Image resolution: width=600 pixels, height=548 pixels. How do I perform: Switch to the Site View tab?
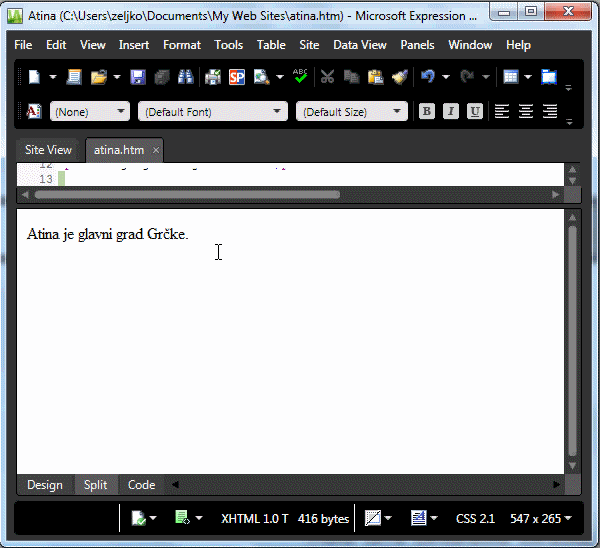tap(48, 150)
